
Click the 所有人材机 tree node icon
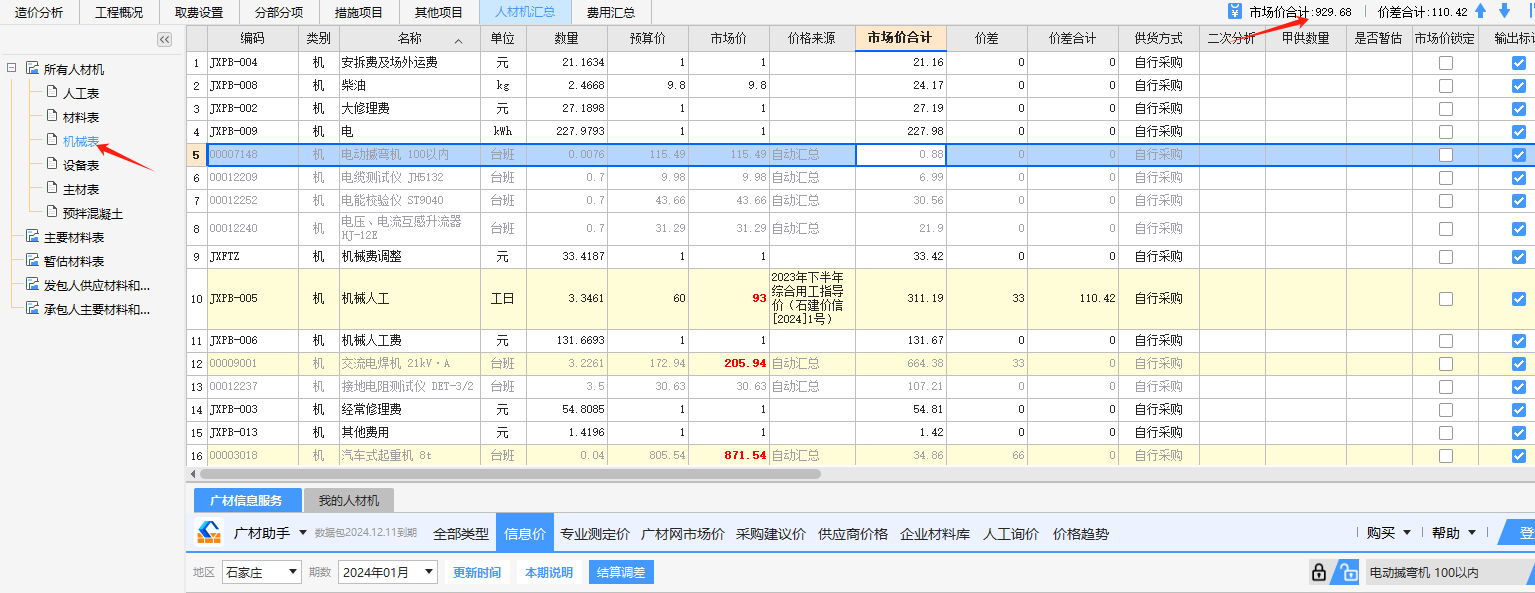pyautogui.click(x=32, y=69)
